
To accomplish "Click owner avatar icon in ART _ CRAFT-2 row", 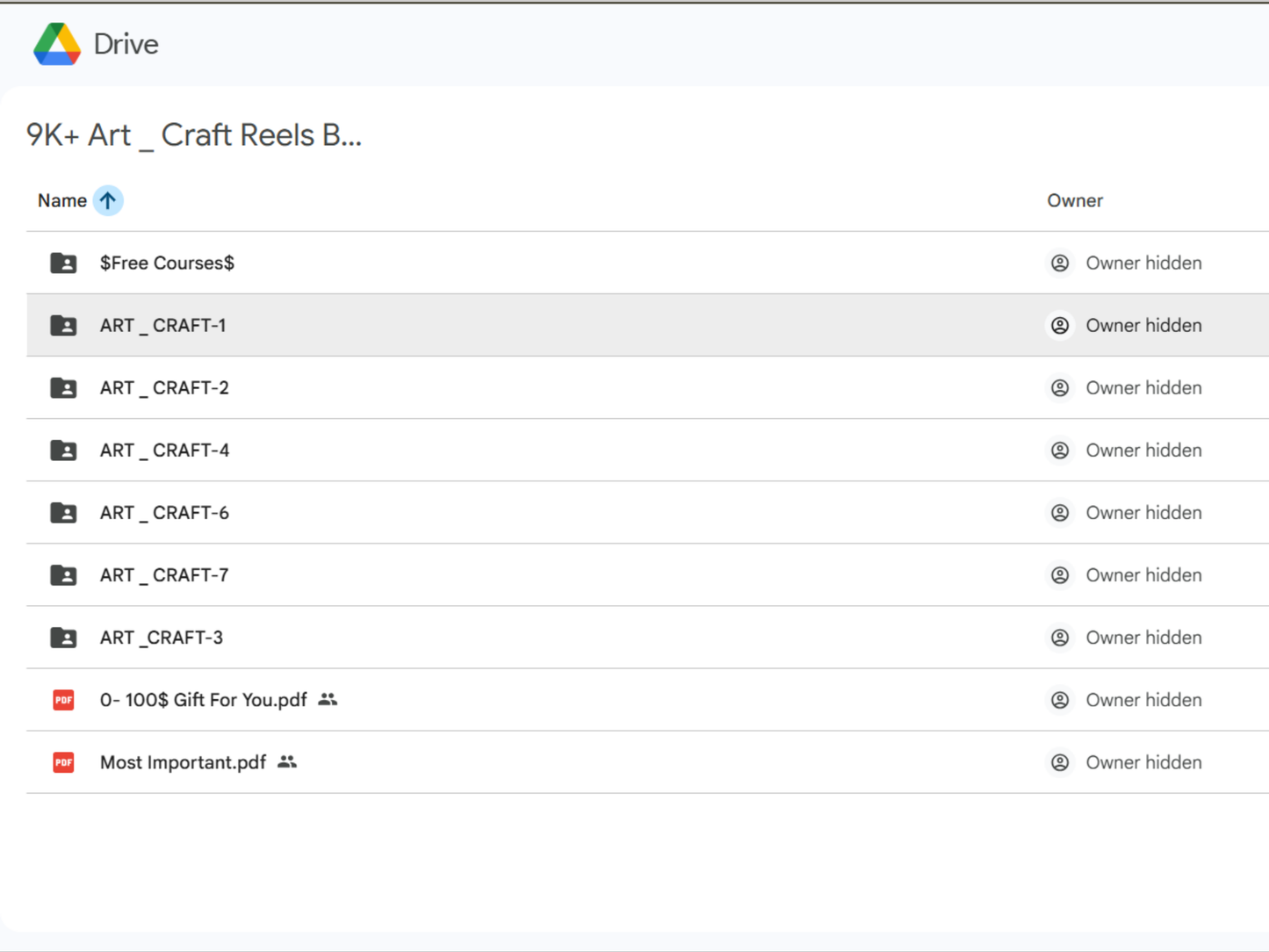I will tap(1060, 387).
